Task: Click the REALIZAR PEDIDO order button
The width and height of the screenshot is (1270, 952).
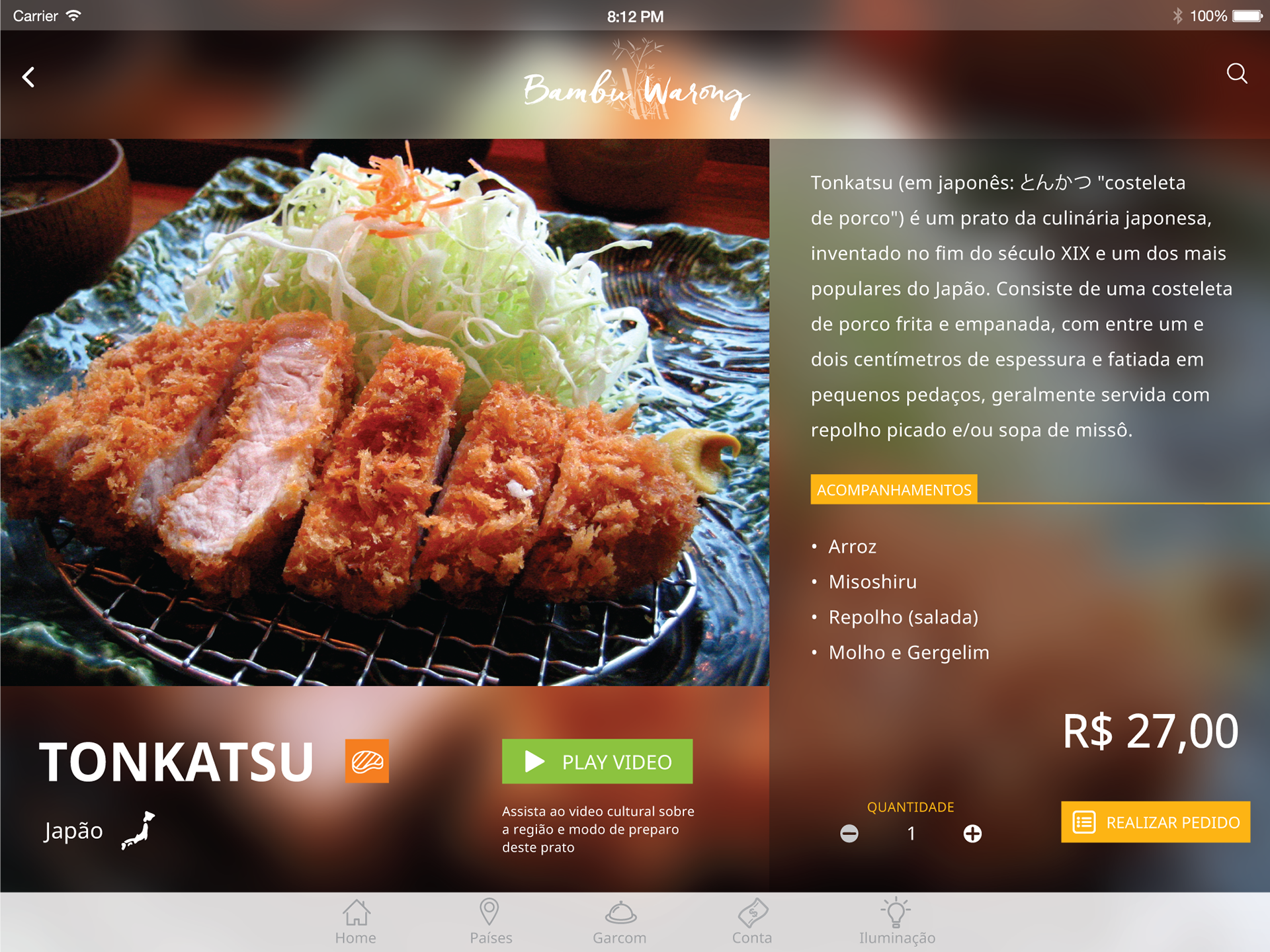Action: (1156, 822)
